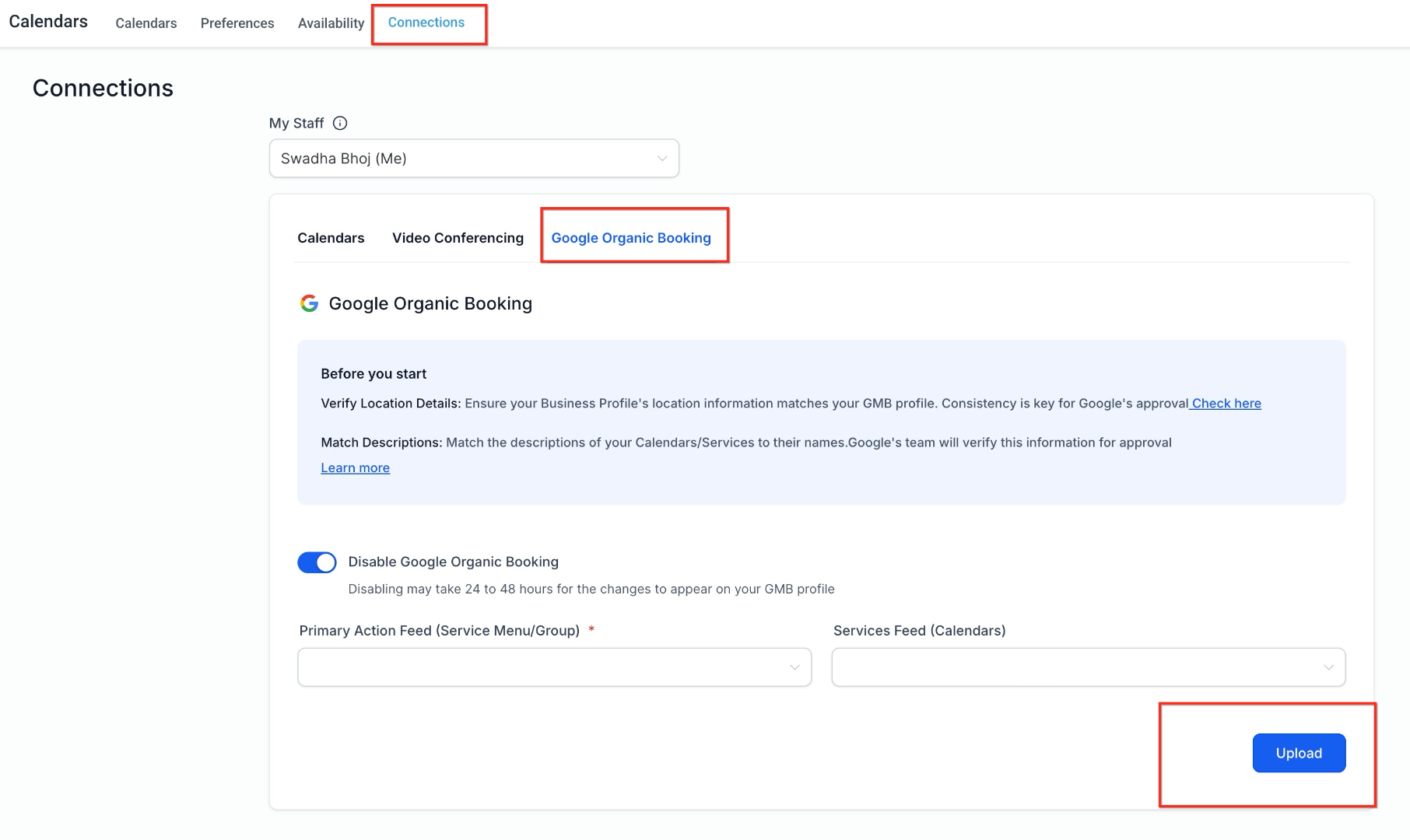Click the Before you start heading
The image size is (1410, 840).
pyautogui.click(x=374, y=373)
